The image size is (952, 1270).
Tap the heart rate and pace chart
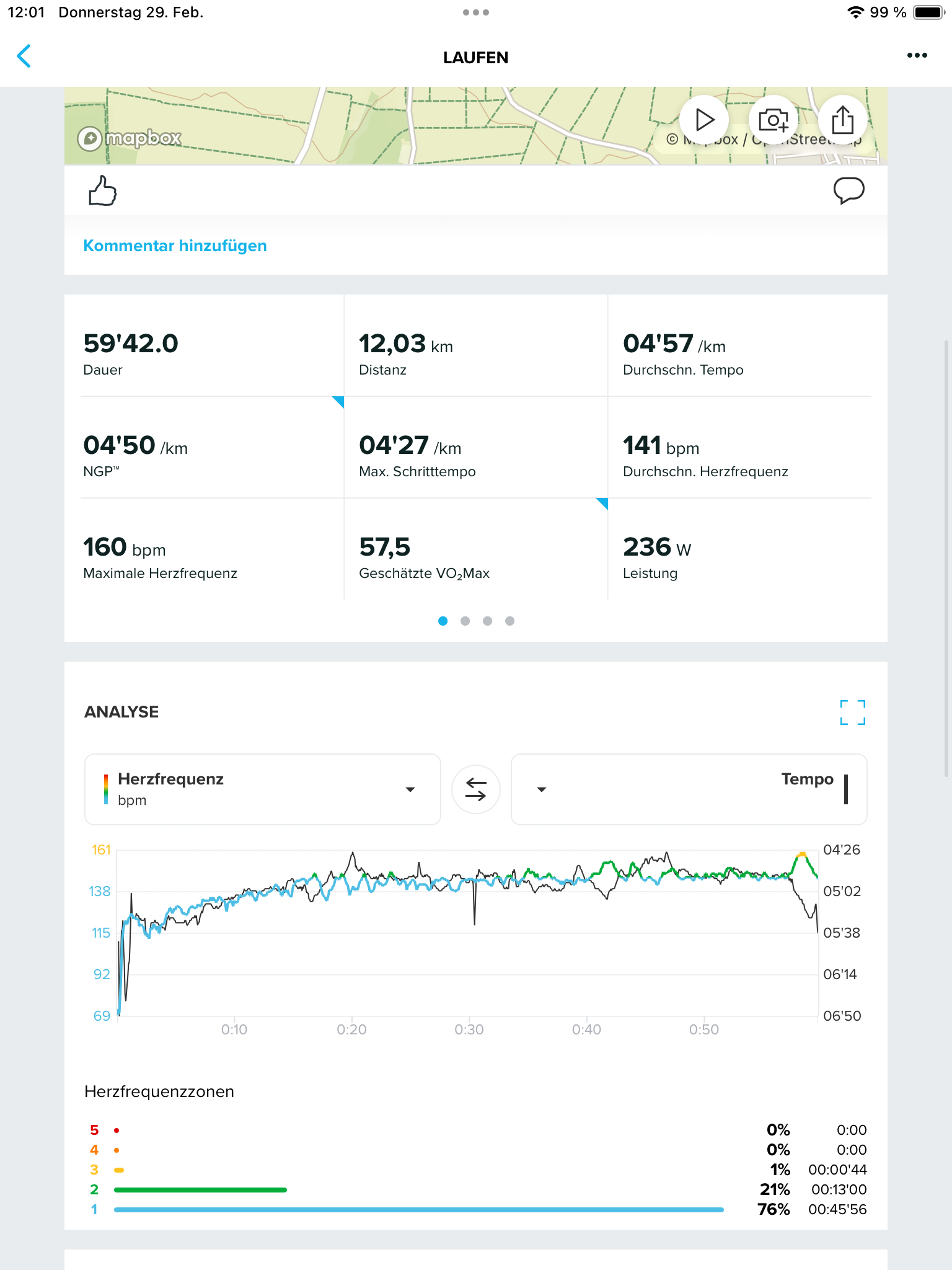468,933
